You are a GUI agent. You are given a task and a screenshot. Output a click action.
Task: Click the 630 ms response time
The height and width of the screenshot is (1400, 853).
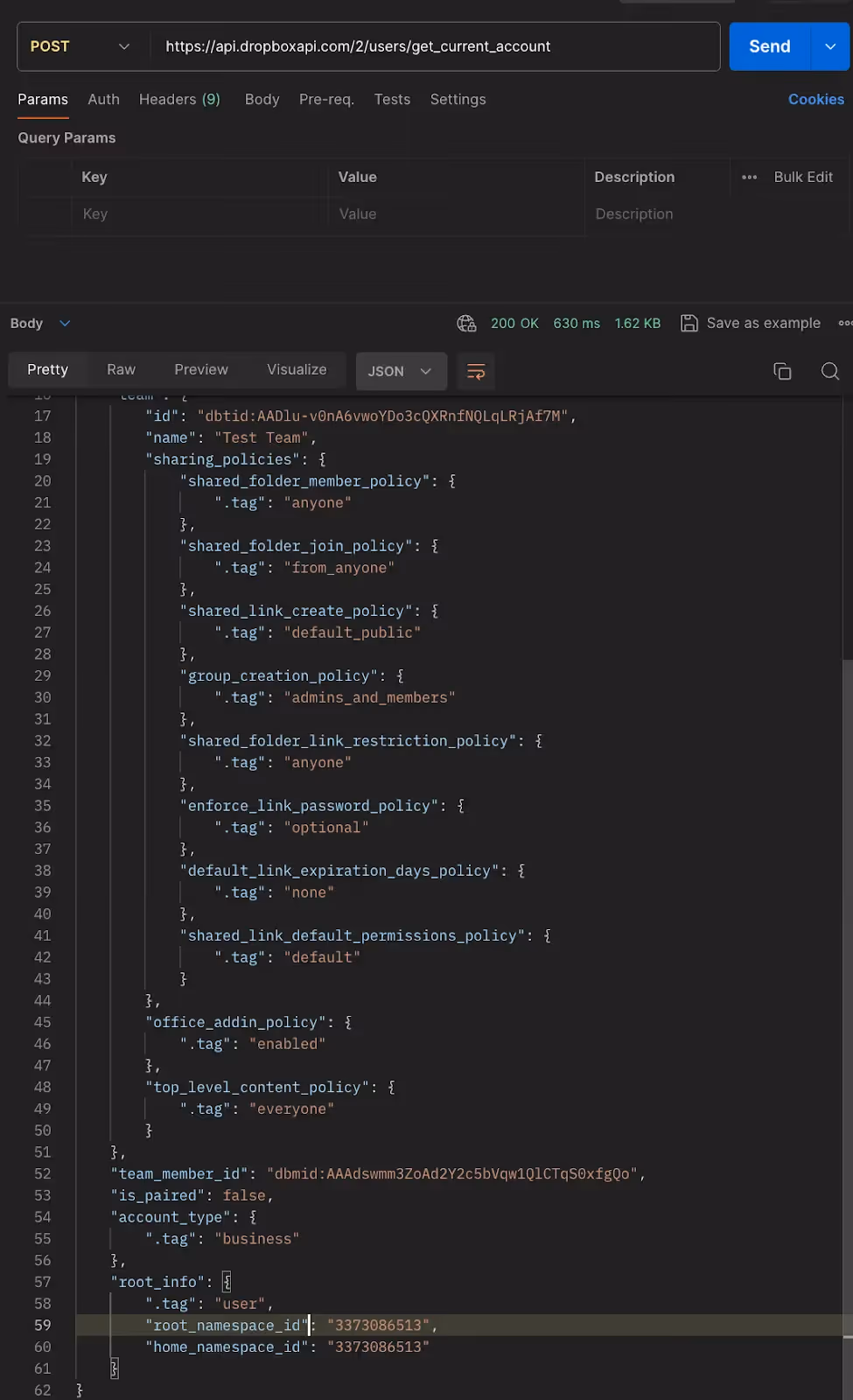point(577,324)
